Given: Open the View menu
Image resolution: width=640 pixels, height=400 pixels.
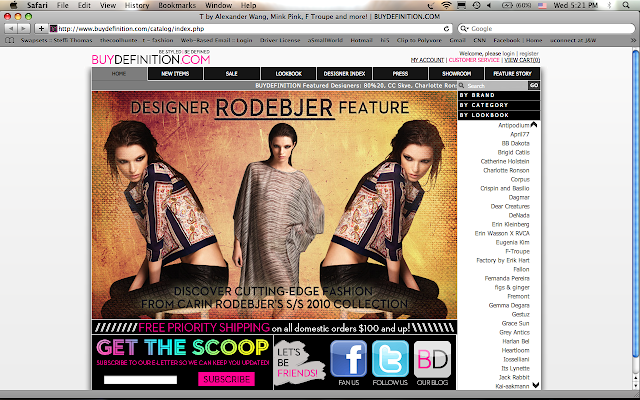Looking at the screenshot, I should click(x=108, y=5).
